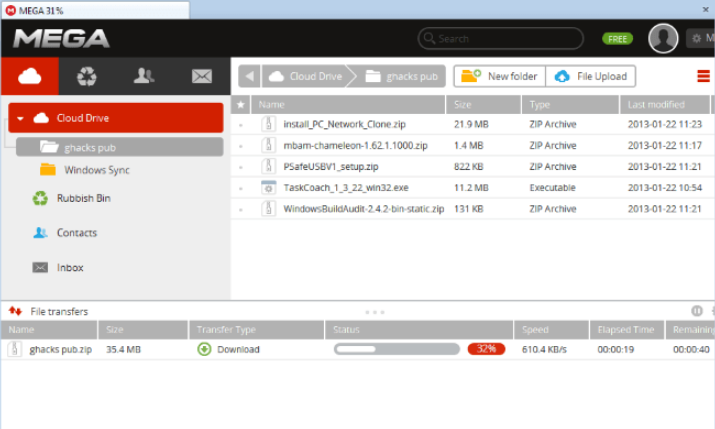Select the ghacks pub breadcrumb
The image size is (715, 429).
pyautogui.click(x=401, y=76)
